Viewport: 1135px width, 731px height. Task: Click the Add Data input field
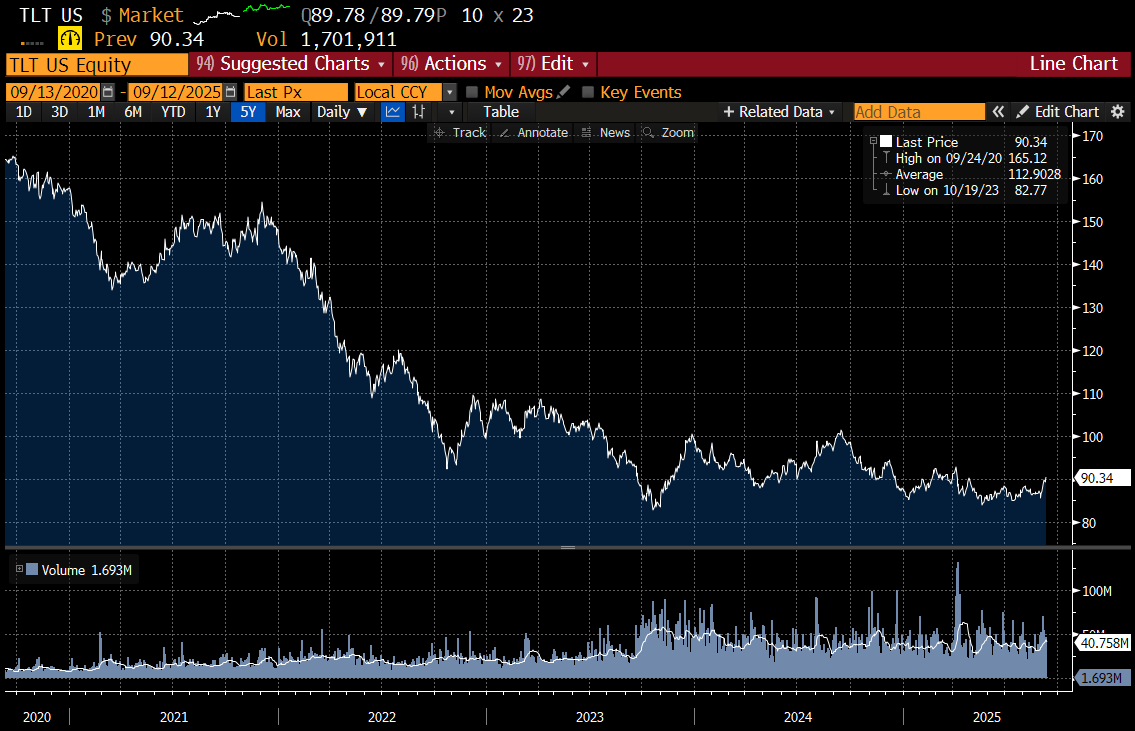pyautogui.click(x=919, y=111)
